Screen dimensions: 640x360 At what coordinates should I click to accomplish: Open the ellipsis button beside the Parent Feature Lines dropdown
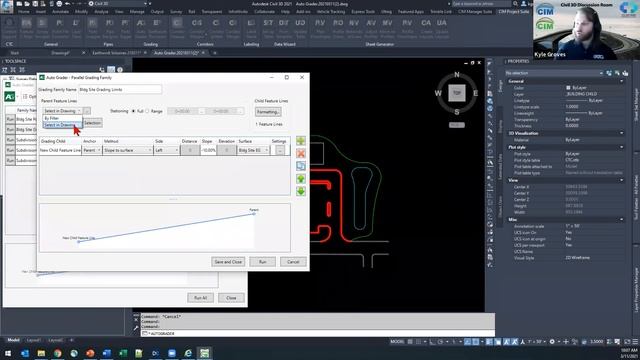(87, 111)
